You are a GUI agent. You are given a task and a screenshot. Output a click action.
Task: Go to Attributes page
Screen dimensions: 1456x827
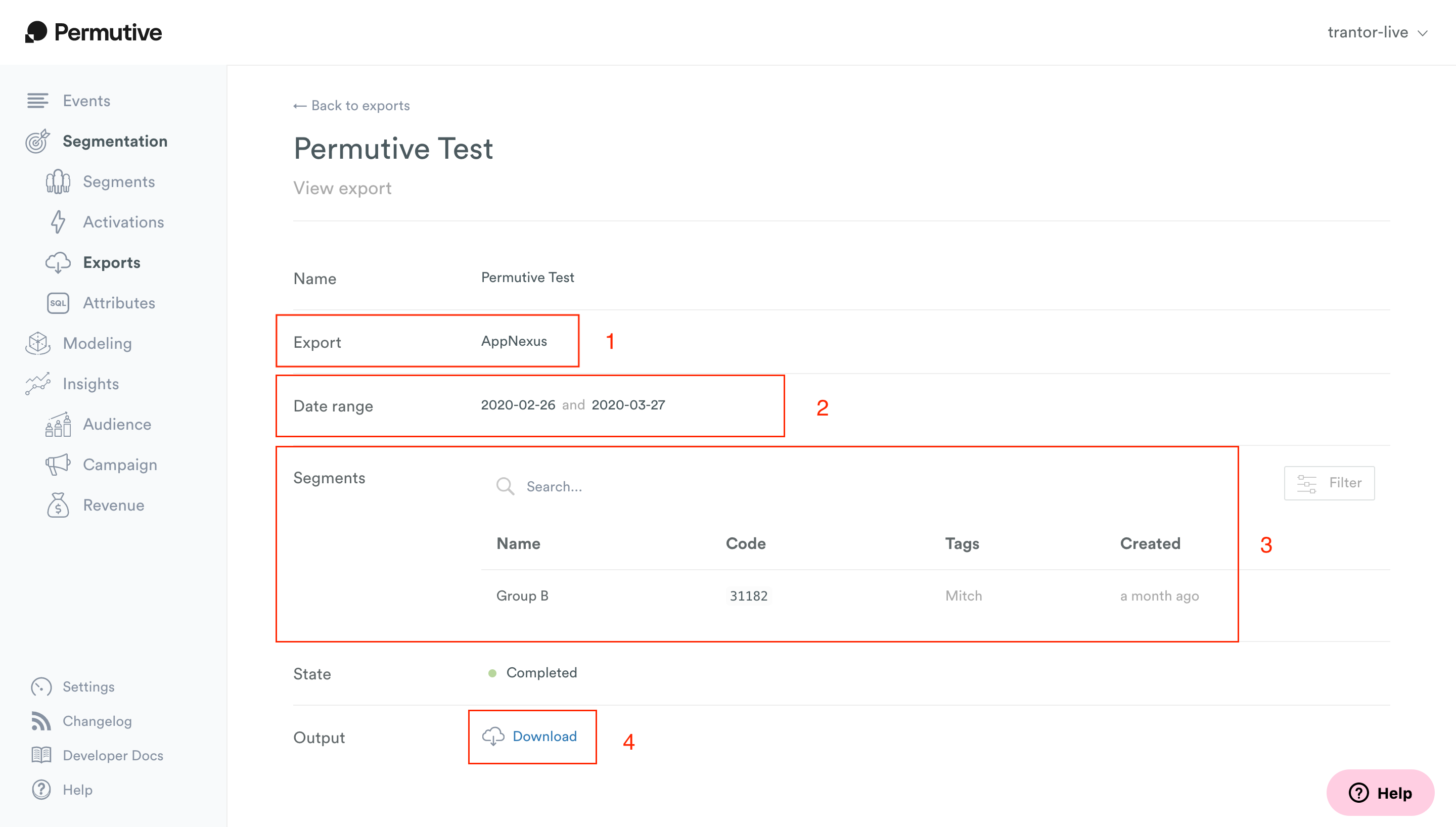point(119,303)
